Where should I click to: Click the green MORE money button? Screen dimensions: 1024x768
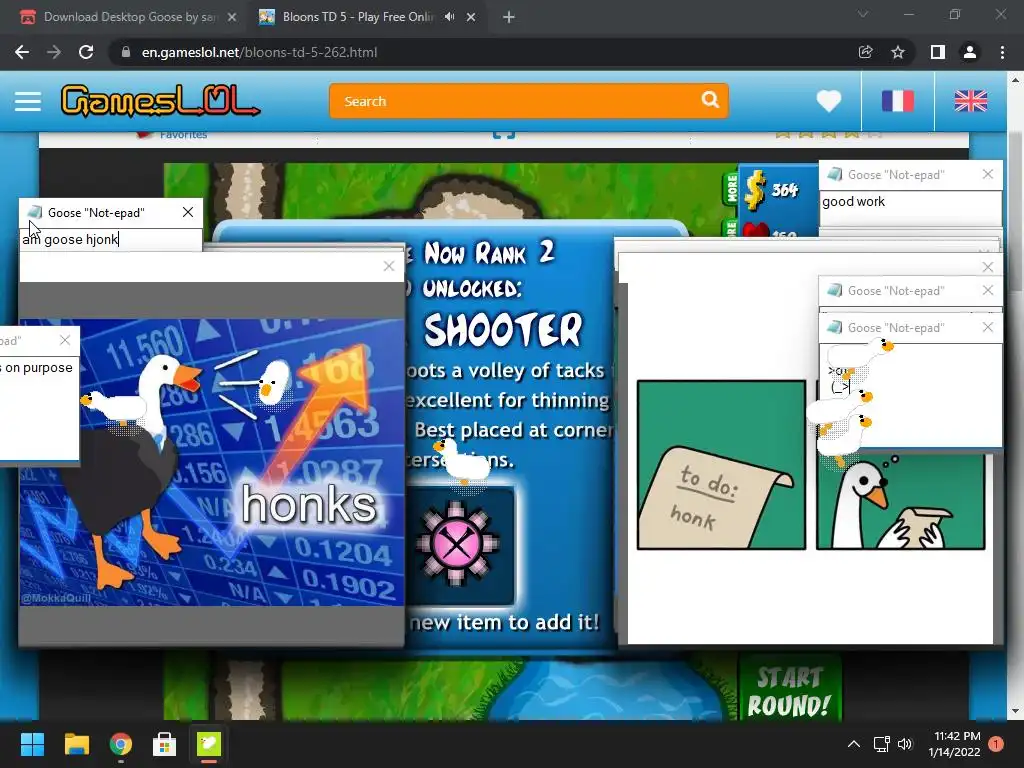point(731,188)
